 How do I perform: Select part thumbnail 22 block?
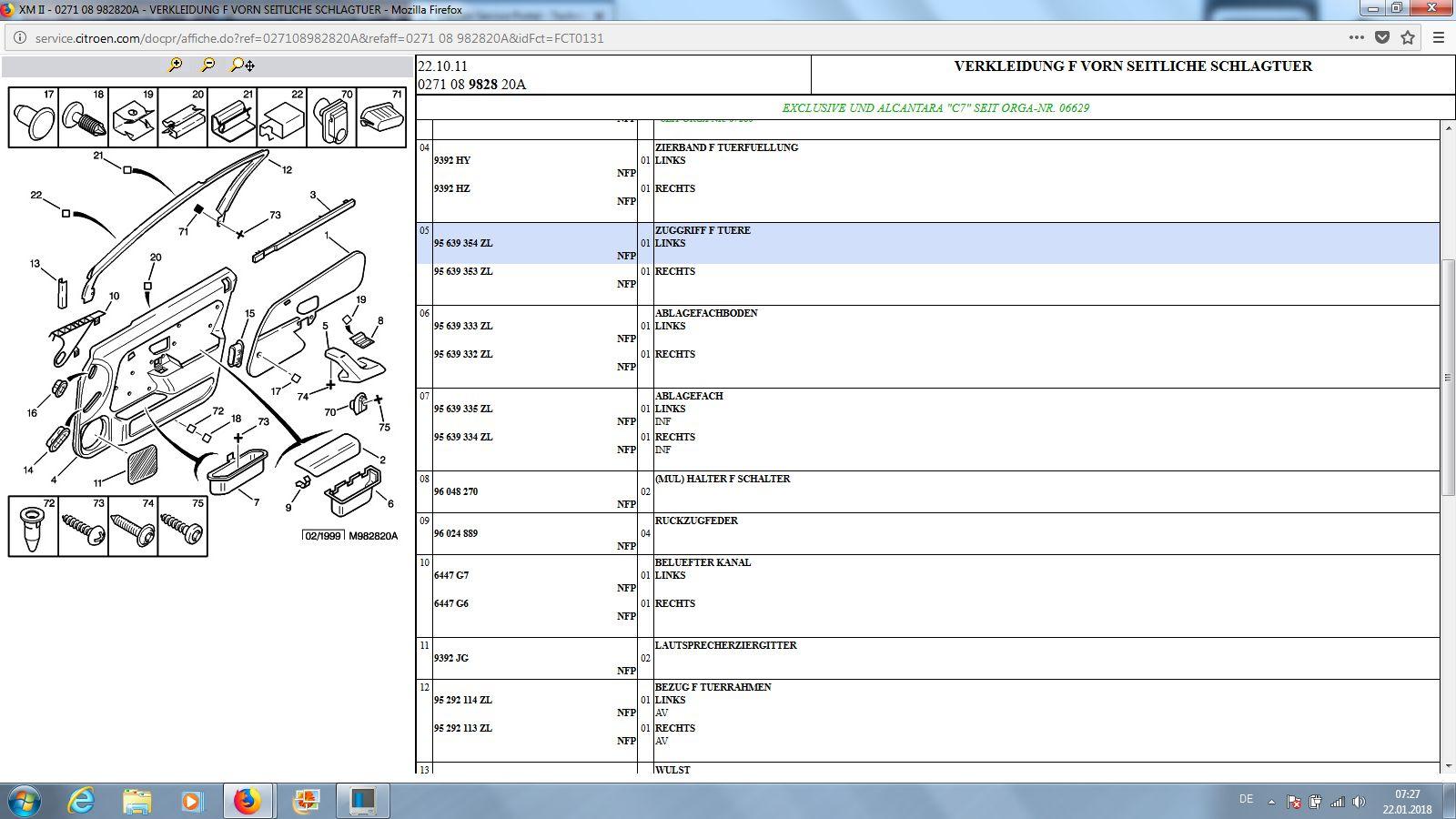pos(282,117)
